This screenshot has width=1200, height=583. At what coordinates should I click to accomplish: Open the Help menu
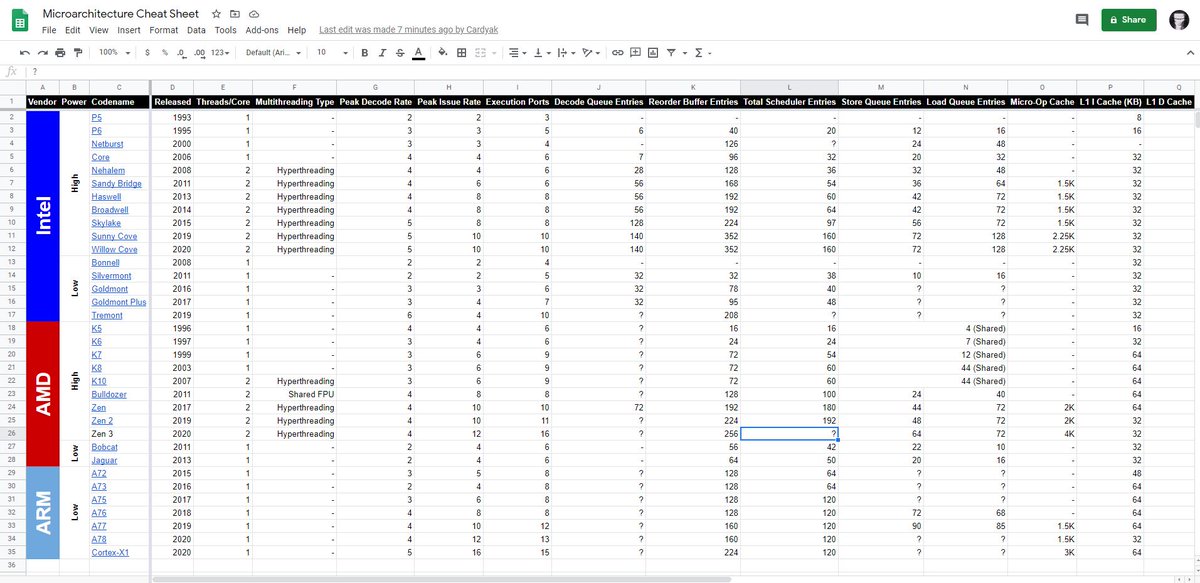297,30
